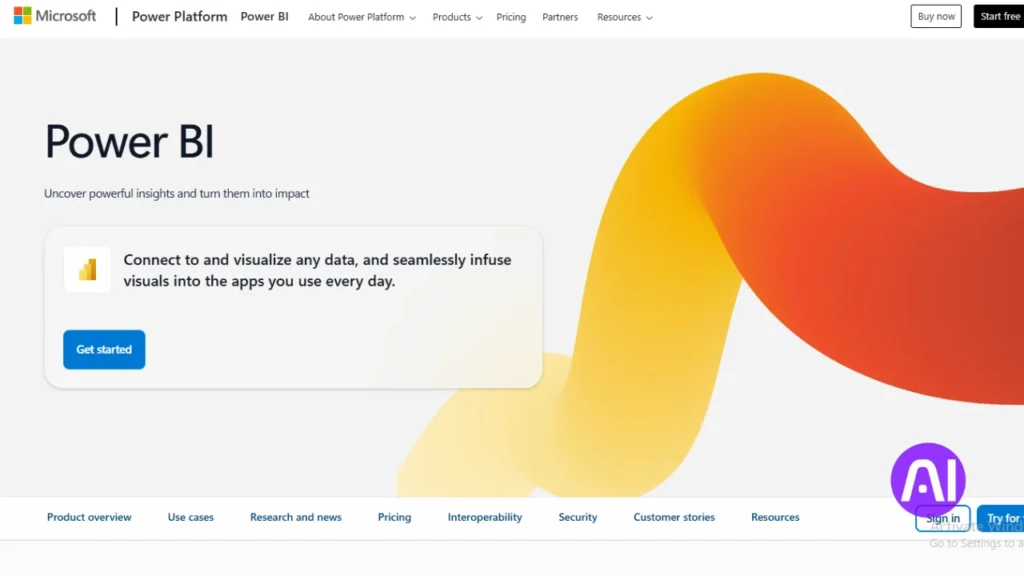Open the Products dropdown menu
The width and height of the screenshot is (1024, 576).
click(x=456, y=17)
